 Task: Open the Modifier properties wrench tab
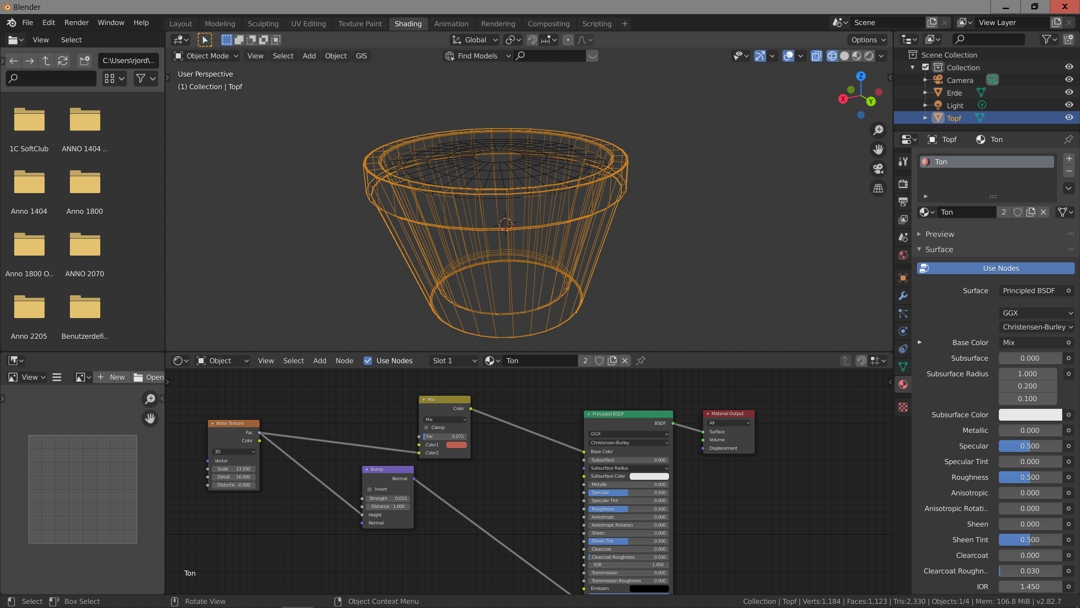(x=903, y=296)
